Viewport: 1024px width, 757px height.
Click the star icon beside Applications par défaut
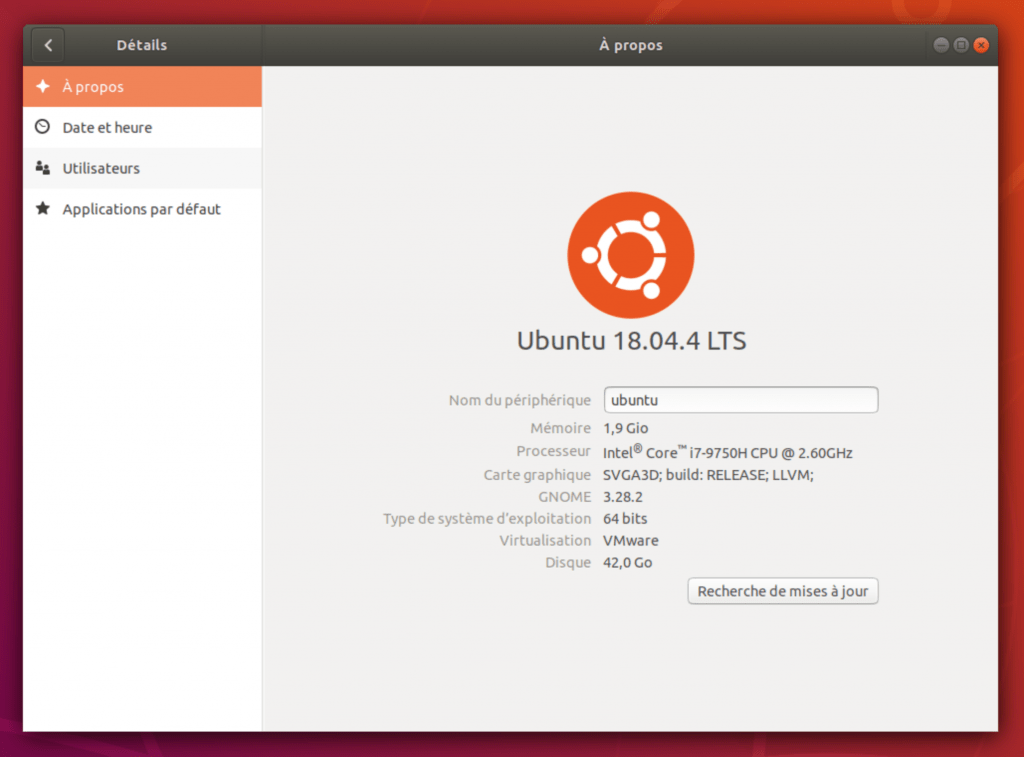click(42, 208)
